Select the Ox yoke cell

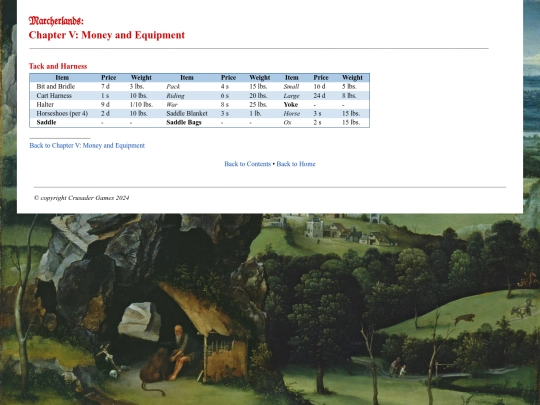[x=288, y=122]
